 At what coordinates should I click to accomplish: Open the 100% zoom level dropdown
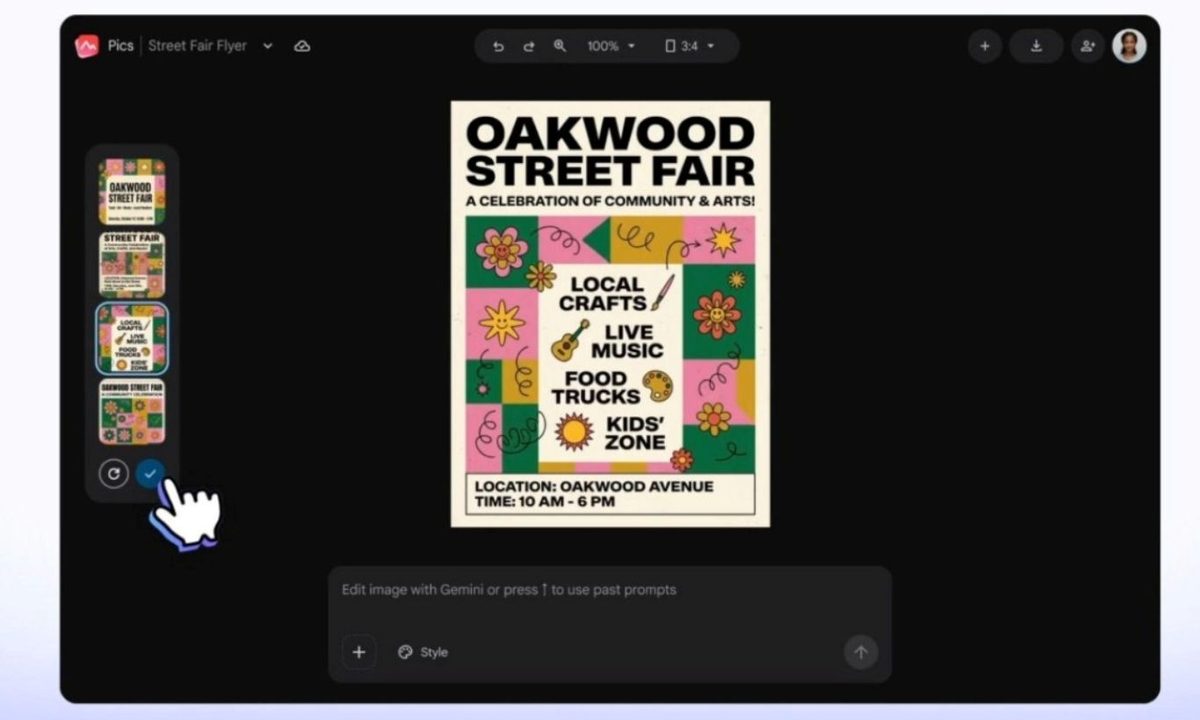[x=611, y=46]
